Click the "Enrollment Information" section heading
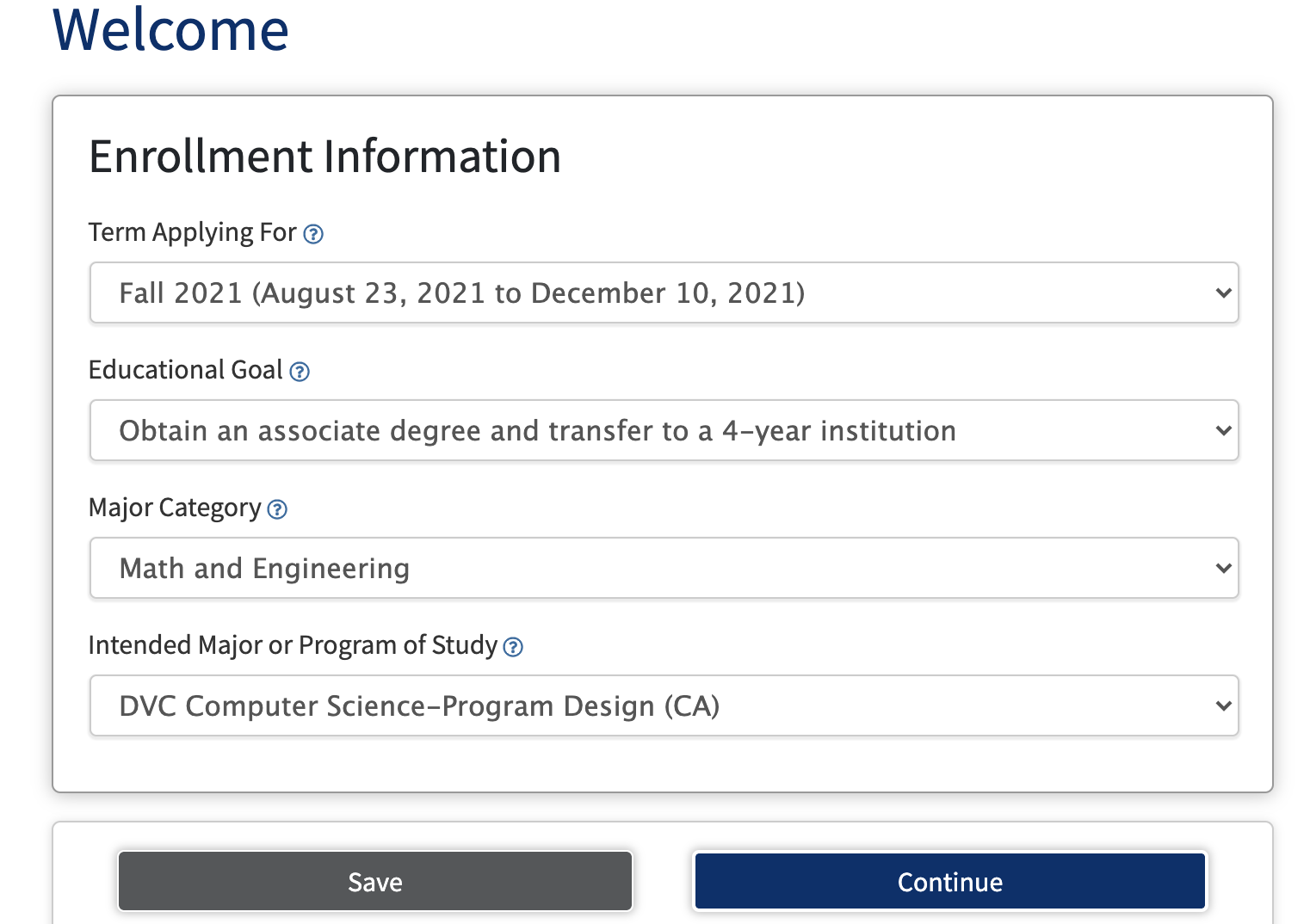 (x=324, y=157)
